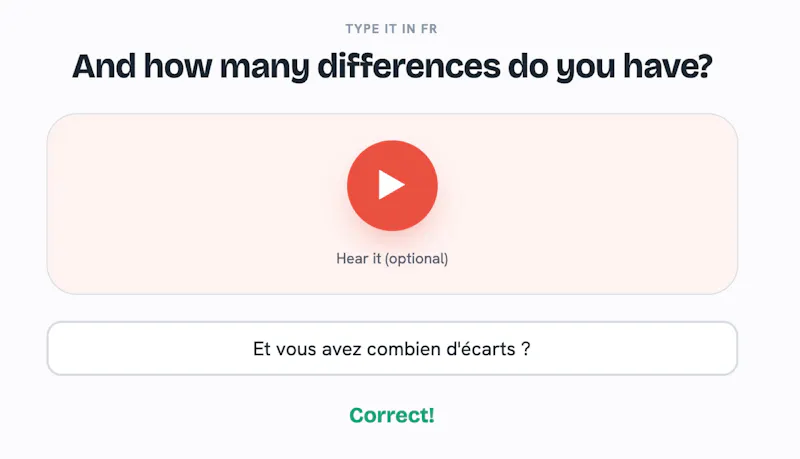Click the word 'And' starting the heading
This screenshot has height=459, width=800.
(104, 66)
